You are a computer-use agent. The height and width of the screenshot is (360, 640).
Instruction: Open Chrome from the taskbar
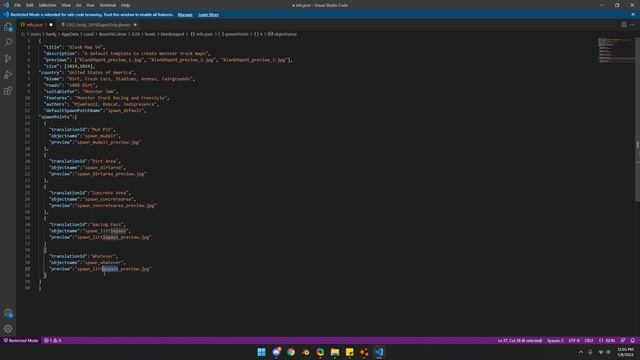coord(291,352)
